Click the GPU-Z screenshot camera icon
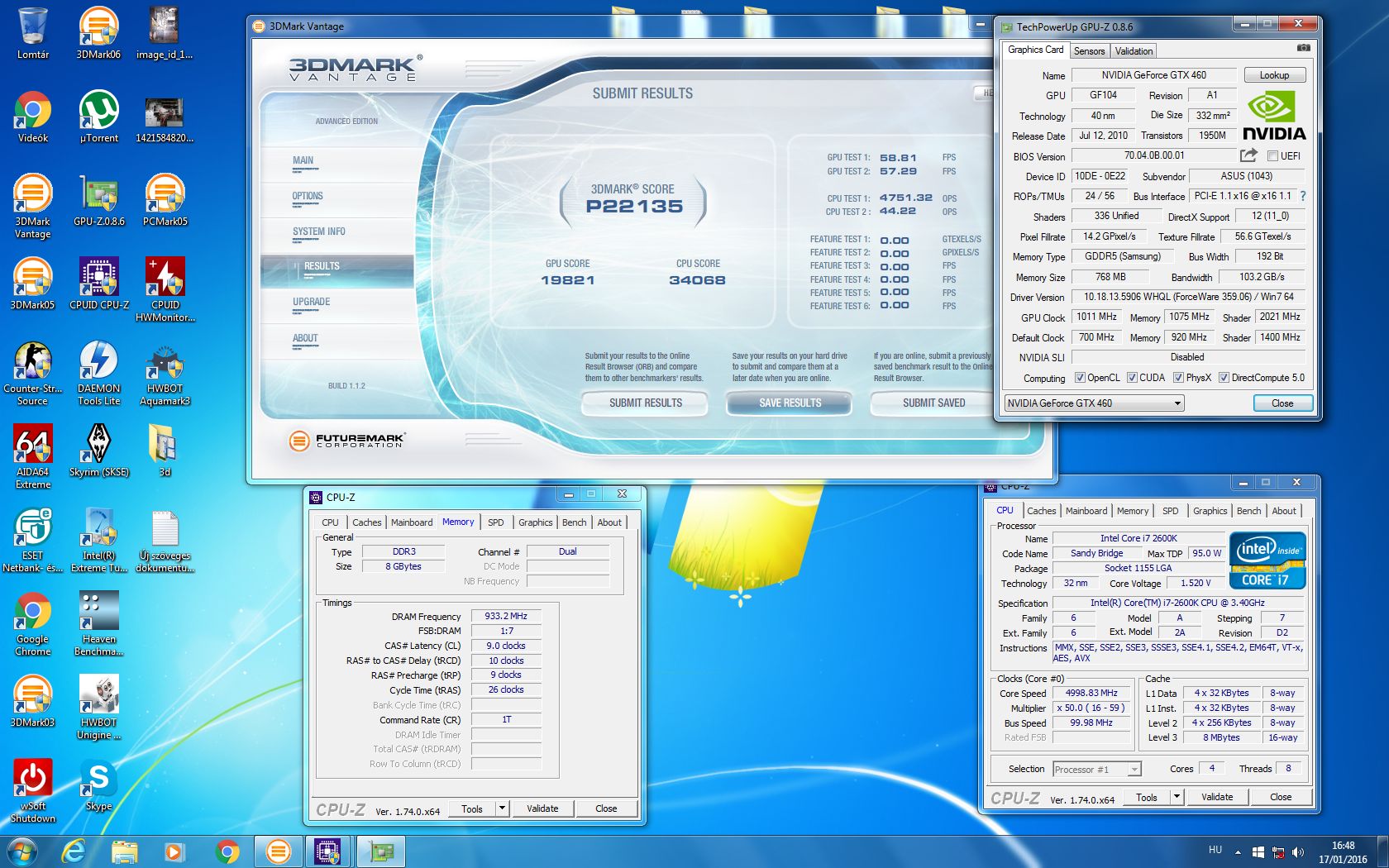Screen dimensions: 1389x868 coord(1303,49)
